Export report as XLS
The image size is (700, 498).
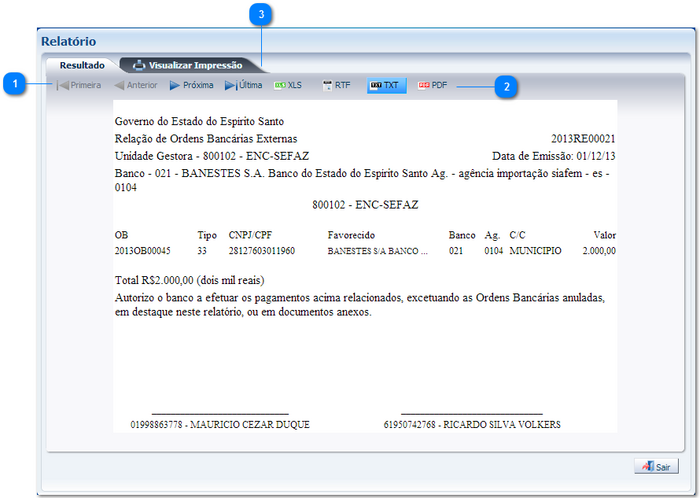click(288, 86)
